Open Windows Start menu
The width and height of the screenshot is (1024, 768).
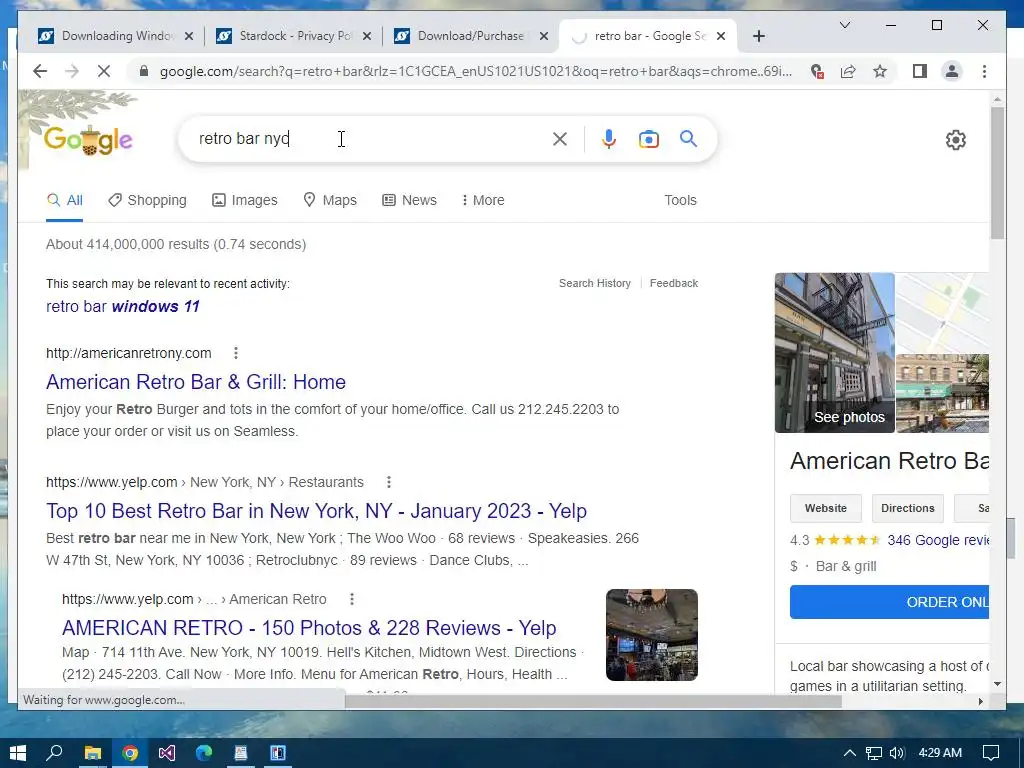18,753
